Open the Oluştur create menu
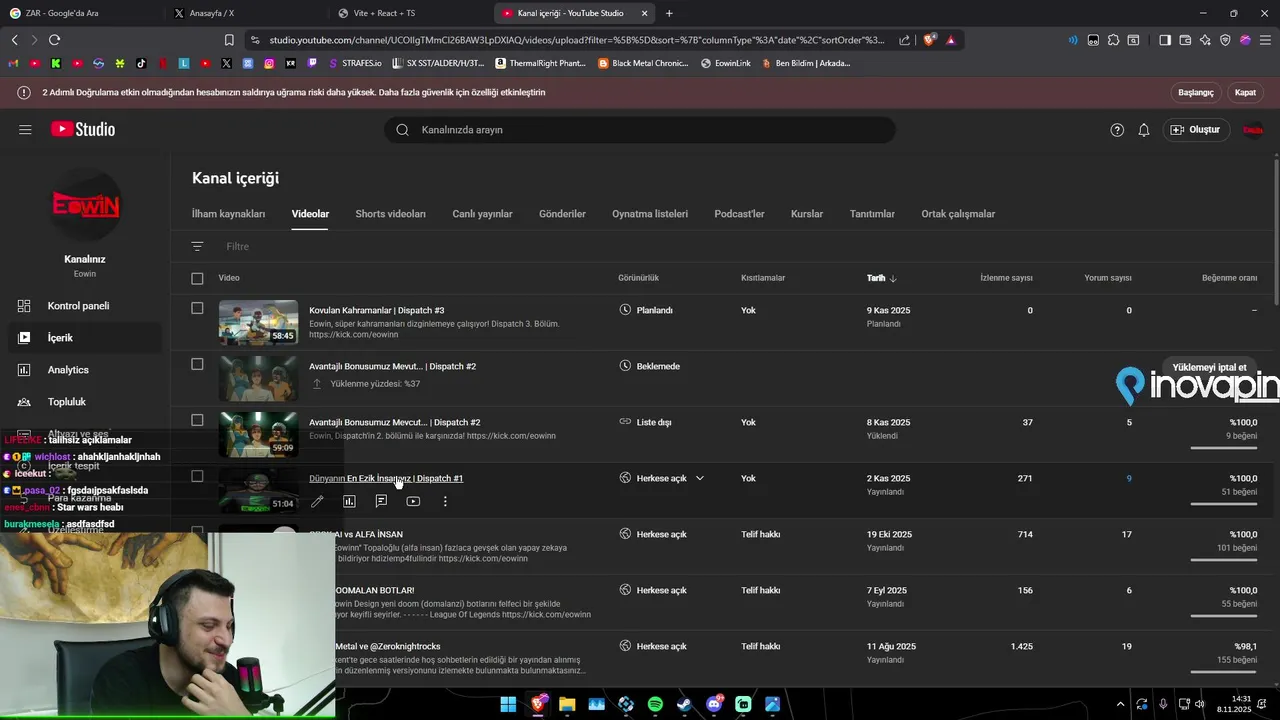 pyautogui.click(x=1195, y=130)
